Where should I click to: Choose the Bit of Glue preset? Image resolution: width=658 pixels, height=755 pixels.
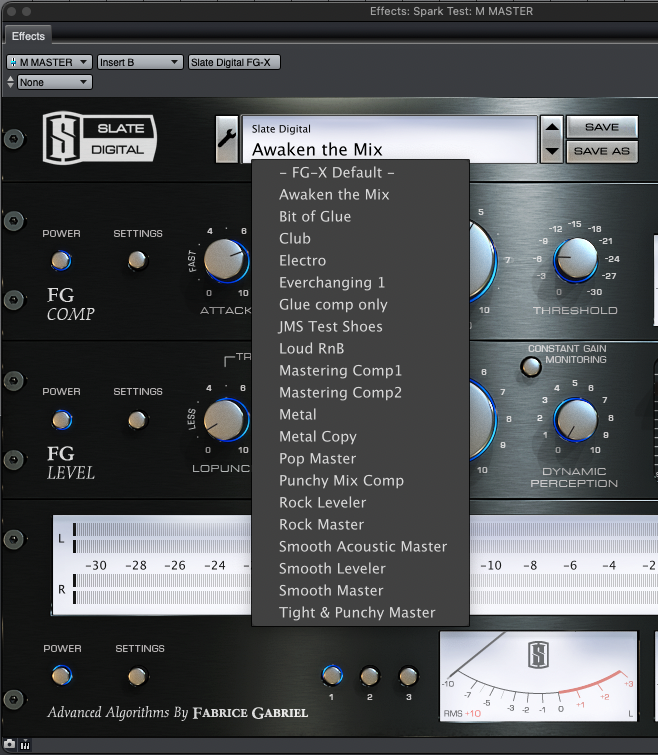point(360,217)
